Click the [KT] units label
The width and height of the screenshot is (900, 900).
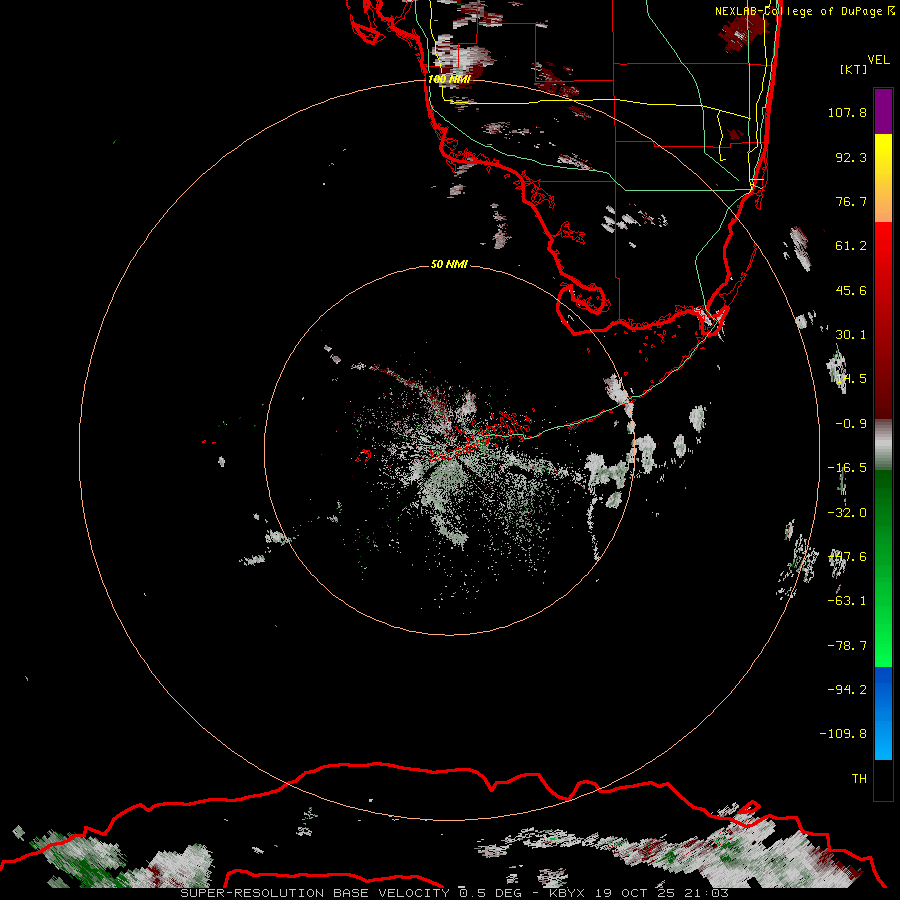coord(853,69)
